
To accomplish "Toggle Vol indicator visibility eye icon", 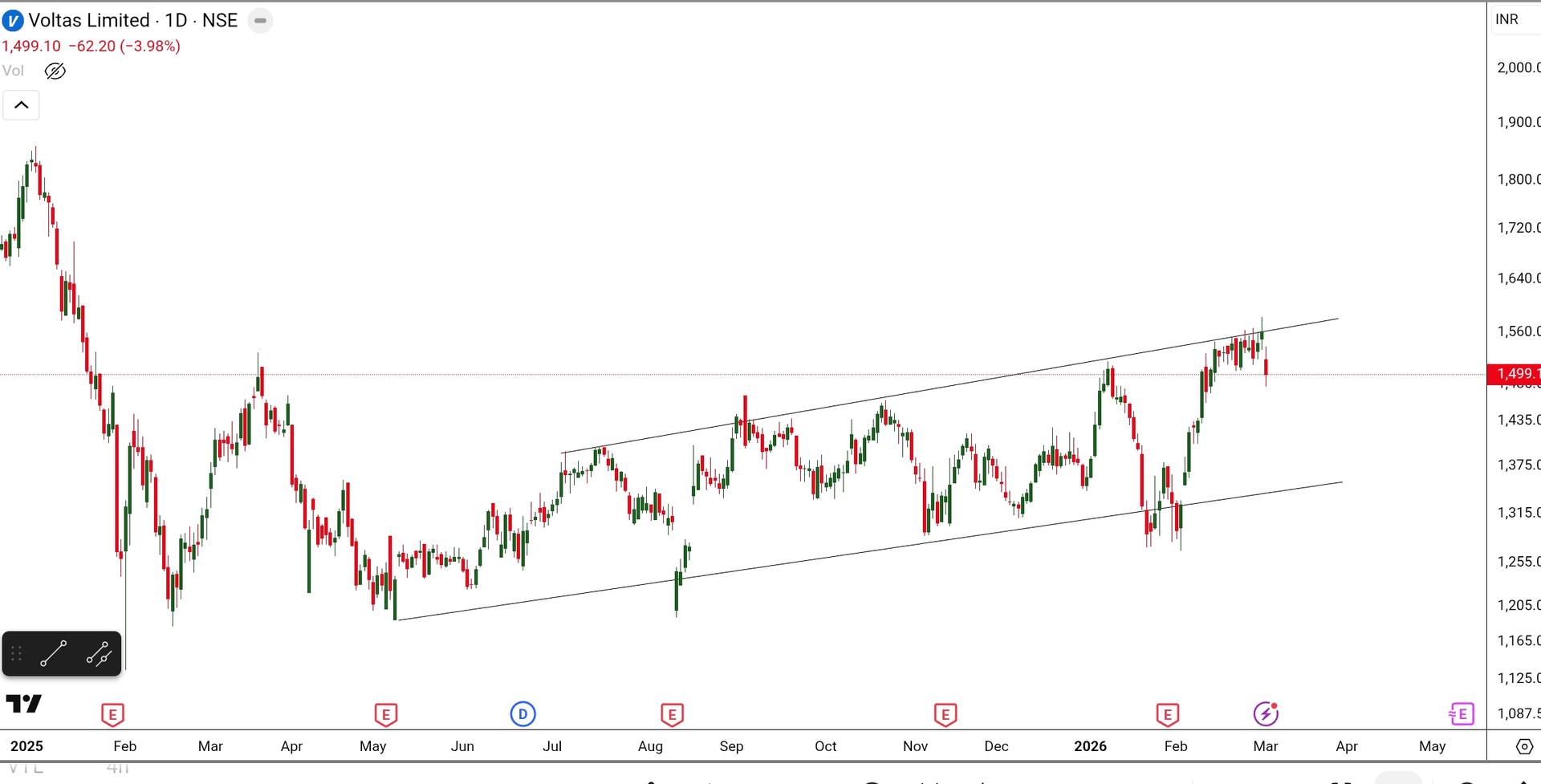I will (x=55, y=71).
